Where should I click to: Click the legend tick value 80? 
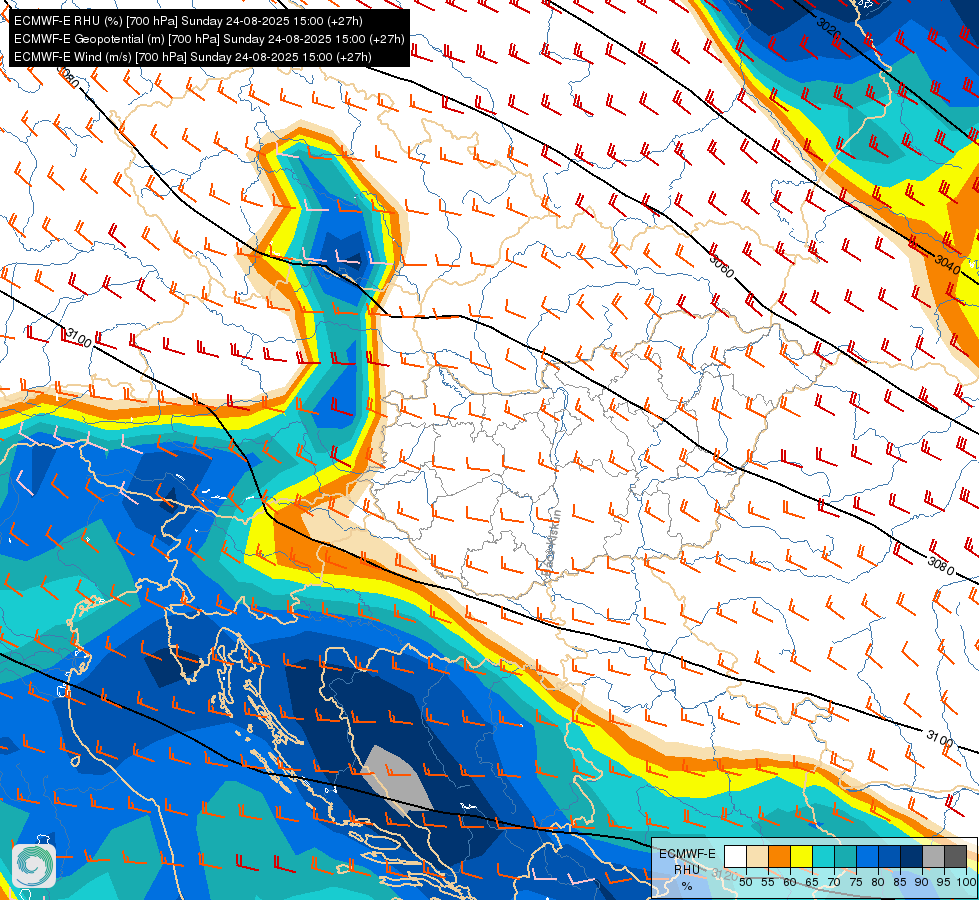tap(878, 882)
